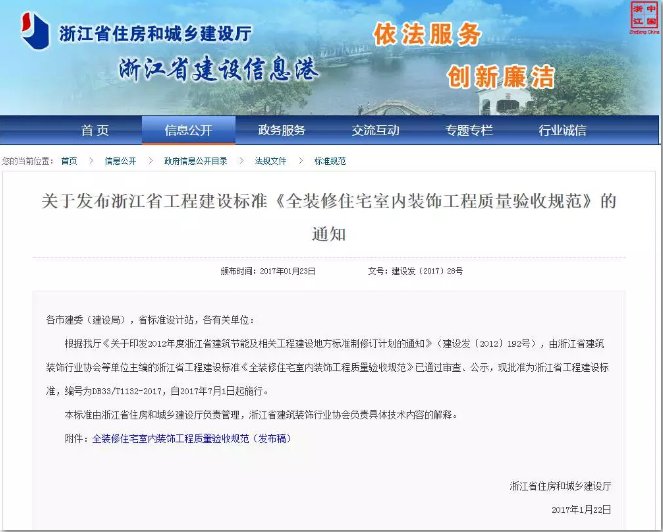Screen dimensions: 663x532
Task: Go to 政府信息公开目录 in the breadcrumb
Action: tap(196, 161)
